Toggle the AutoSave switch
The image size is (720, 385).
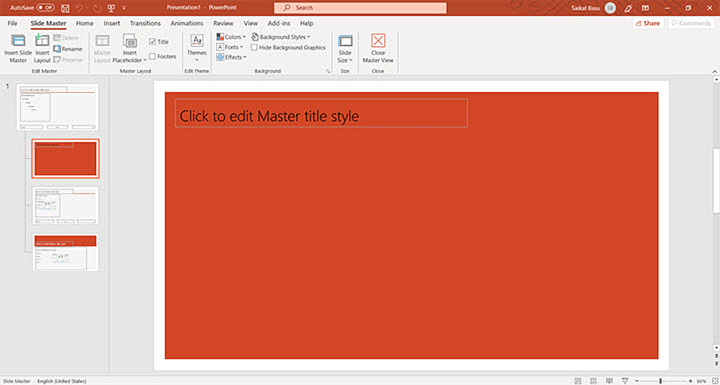coord(45,8)
